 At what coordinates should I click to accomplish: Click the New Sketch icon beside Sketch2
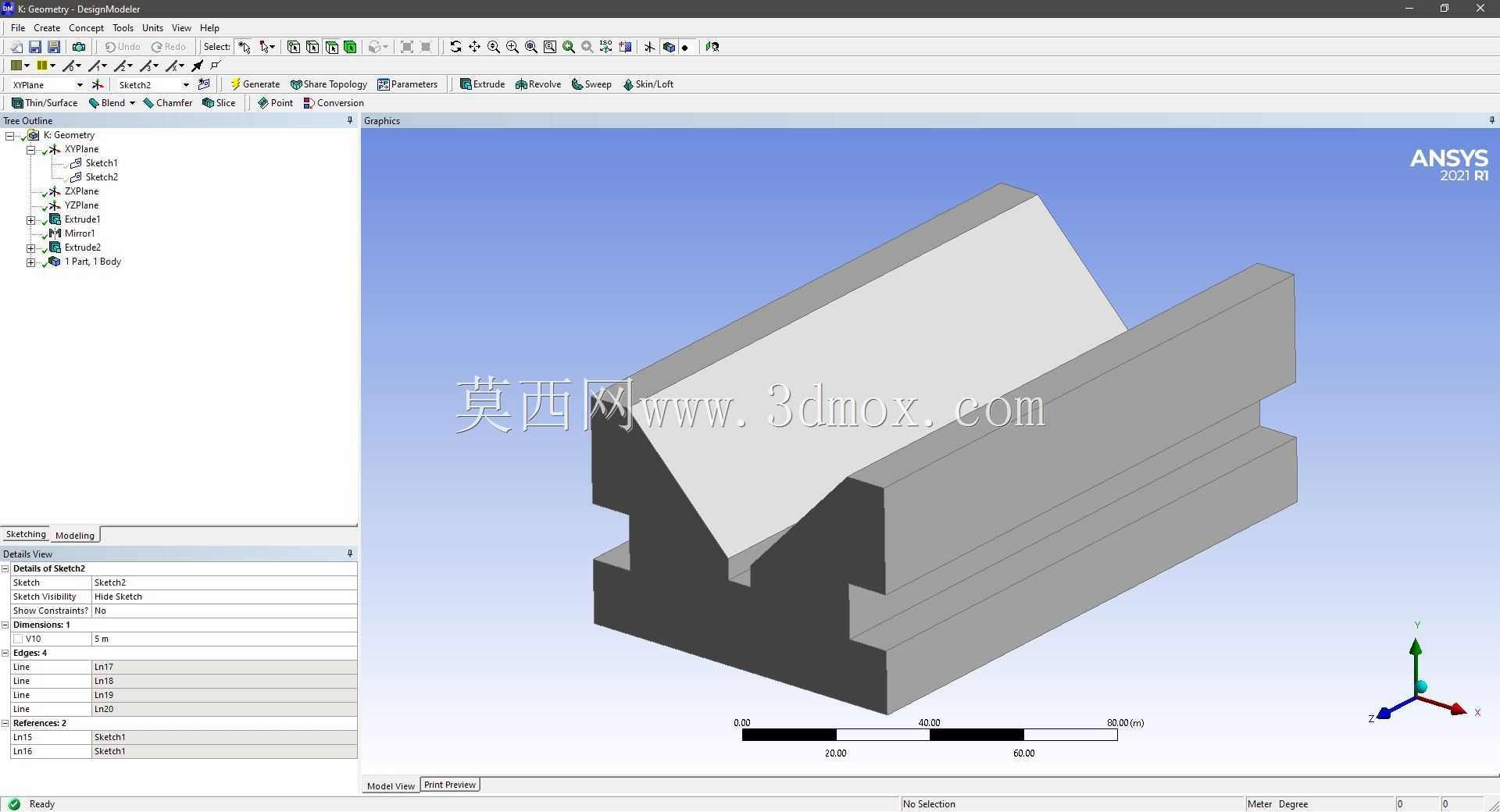(x=204, y=84)
